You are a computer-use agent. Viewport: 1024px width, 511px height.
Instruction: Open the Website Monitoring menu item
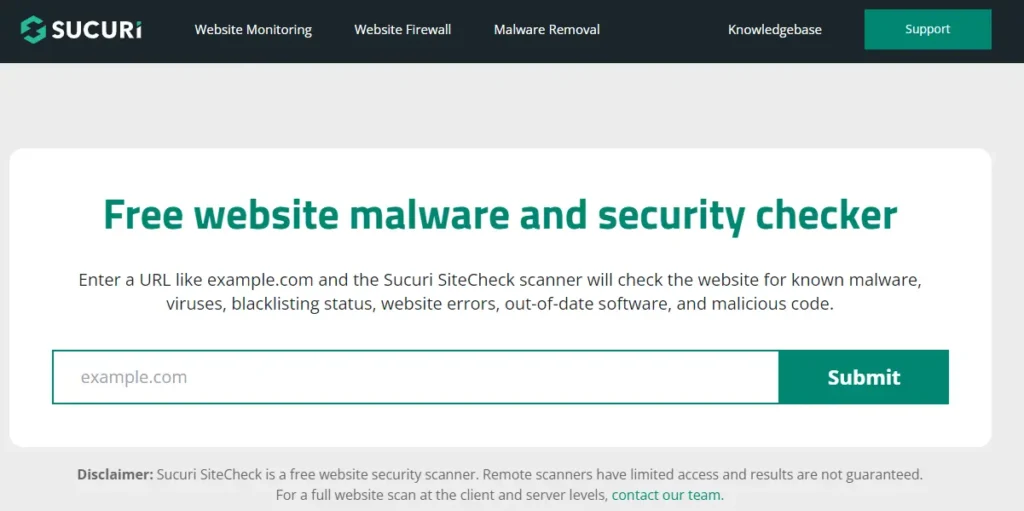coord(253,30)
